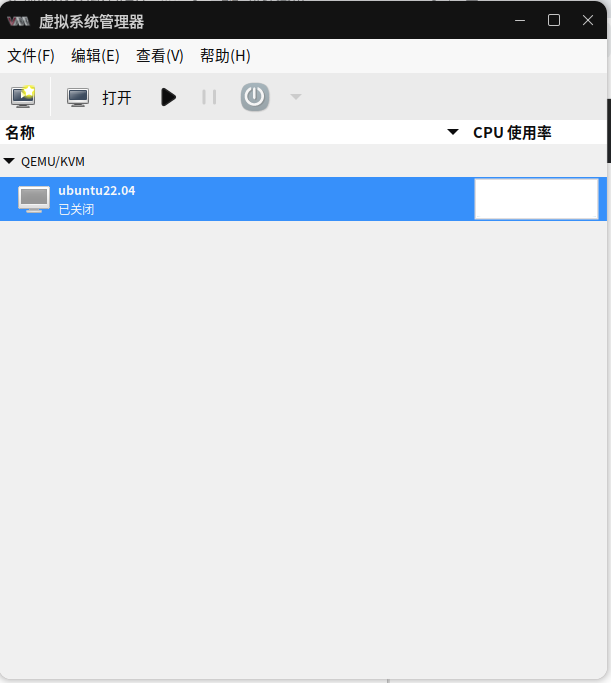Click the power shutdown icon
Image resolution: width=611 pixels, height=683 pixels.
tap(255, 97)
